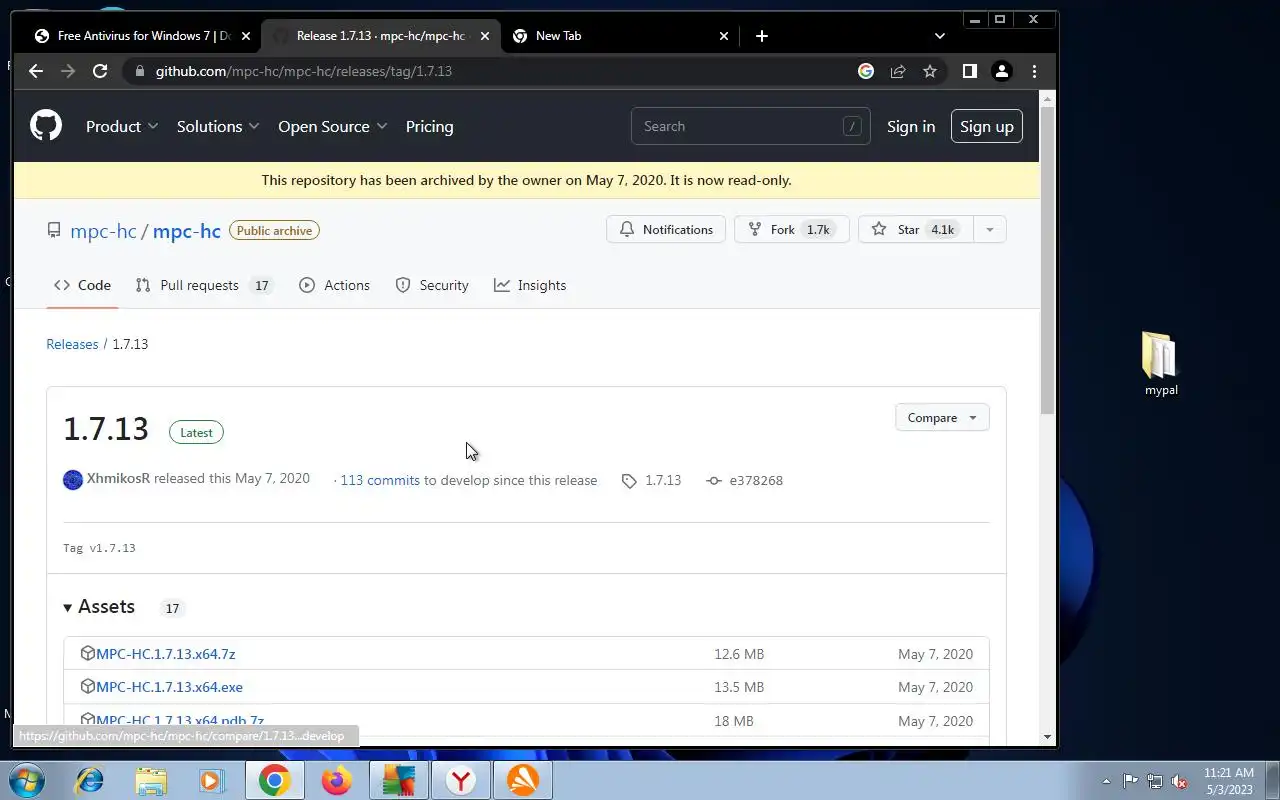The image size is (1280, 800).
Task: Click the XhmikosR avatar icon
Action: coord(73,480)
